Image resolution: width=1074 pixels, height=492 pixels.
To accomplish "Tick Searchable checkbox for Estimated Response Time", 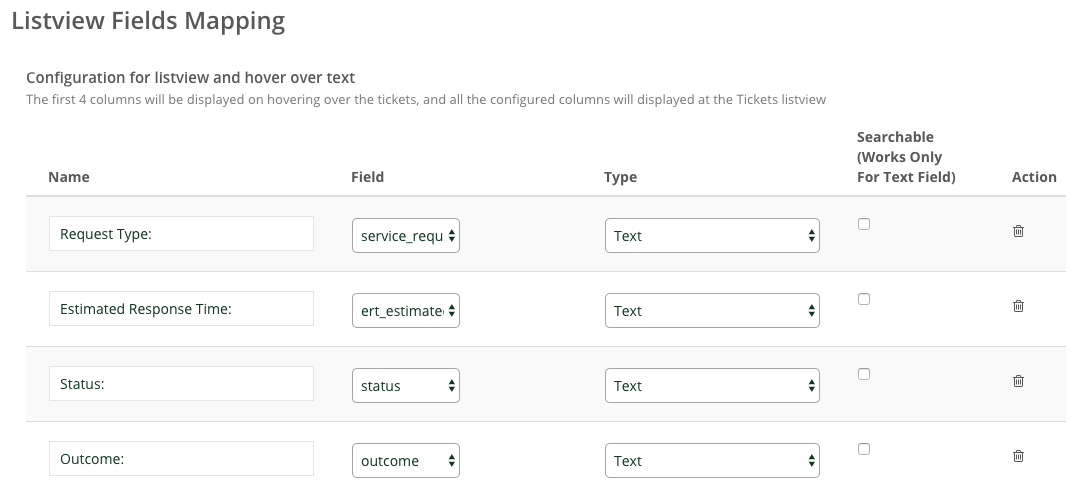I will coord(864,299).
